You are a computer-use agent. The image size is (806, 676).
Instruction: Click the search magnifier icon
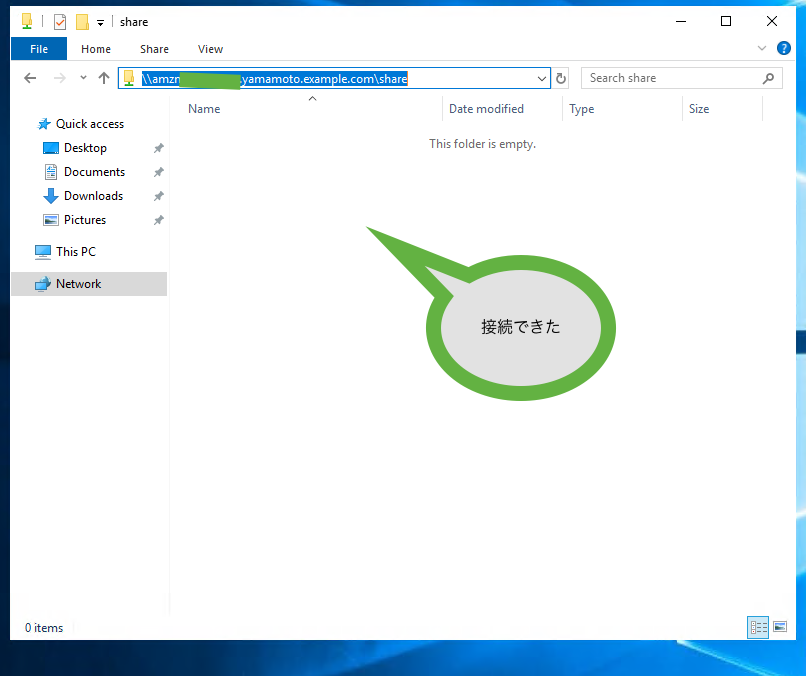tap(768, 78)
